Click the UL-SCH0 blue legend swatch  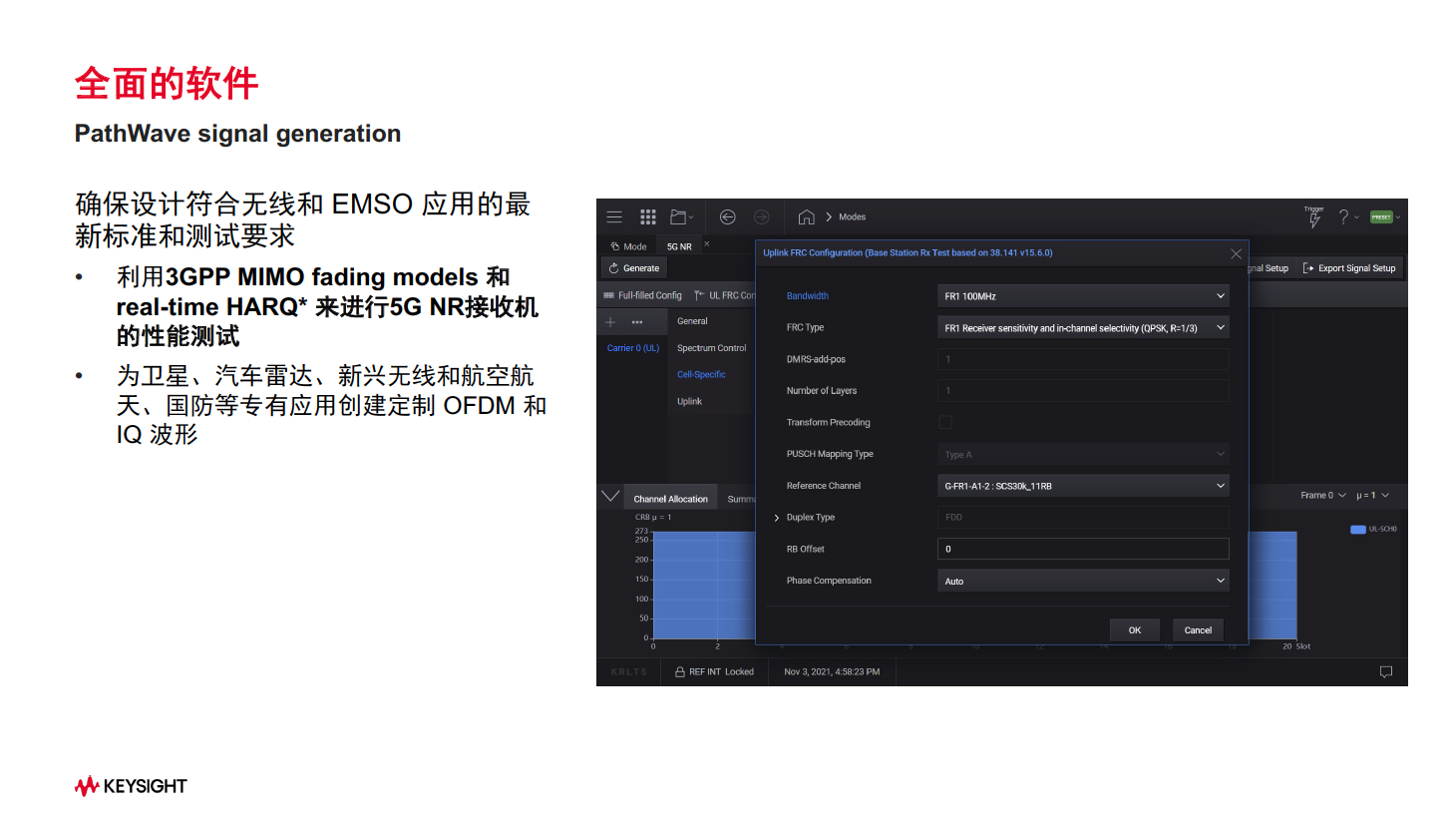coord(1357,530)
